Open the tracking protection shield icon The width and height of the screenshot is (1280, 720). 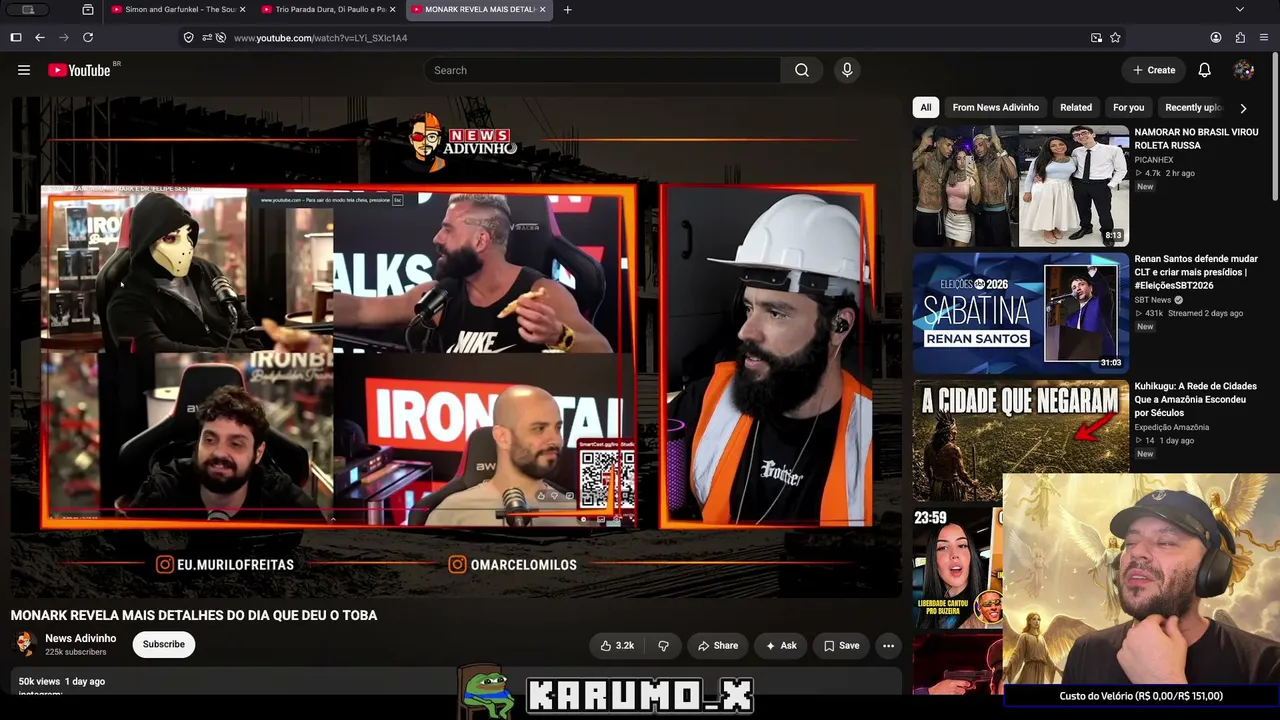click(188, 38)
